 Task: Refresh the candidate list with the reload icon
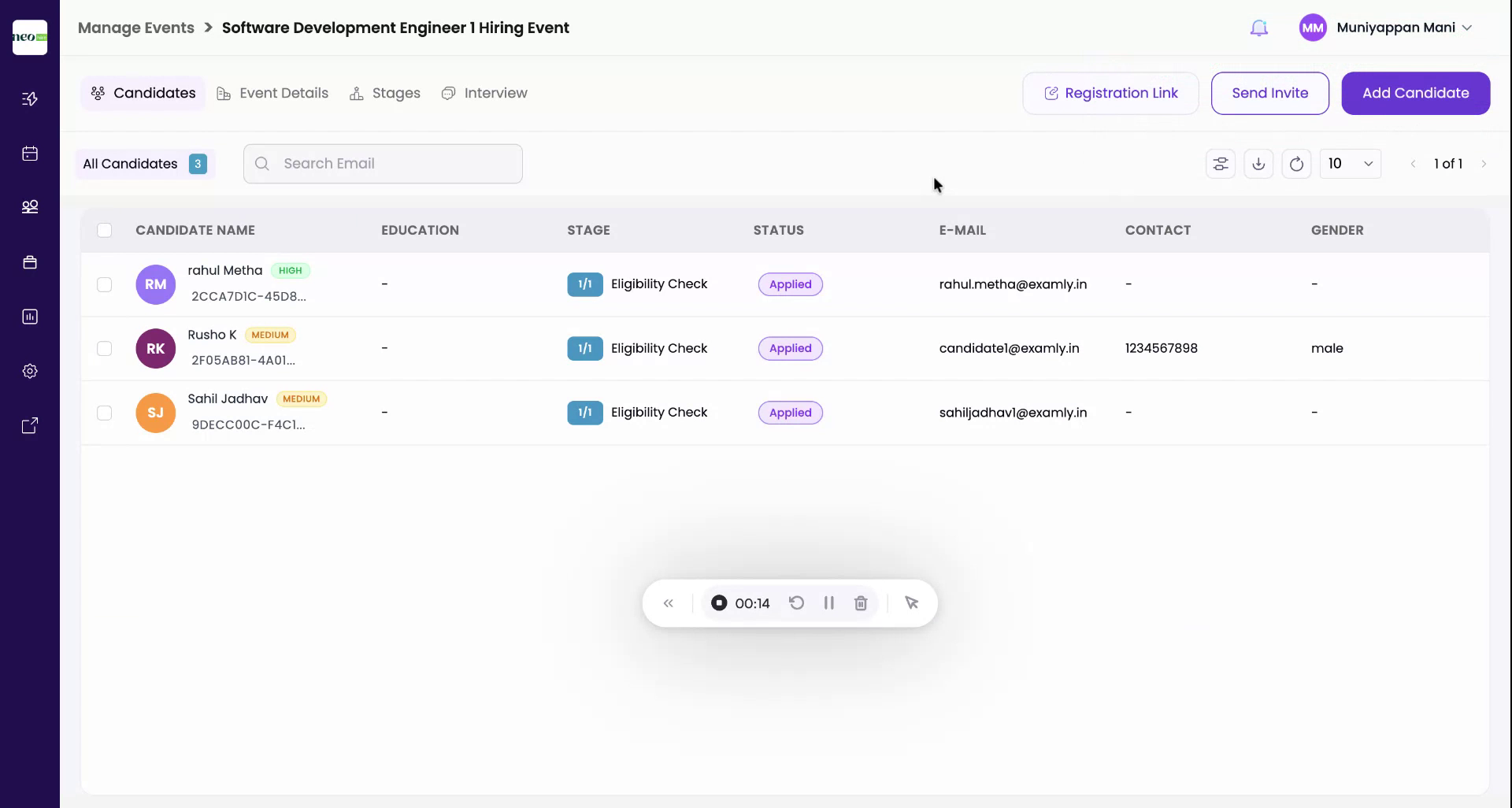click(1297, 163)
